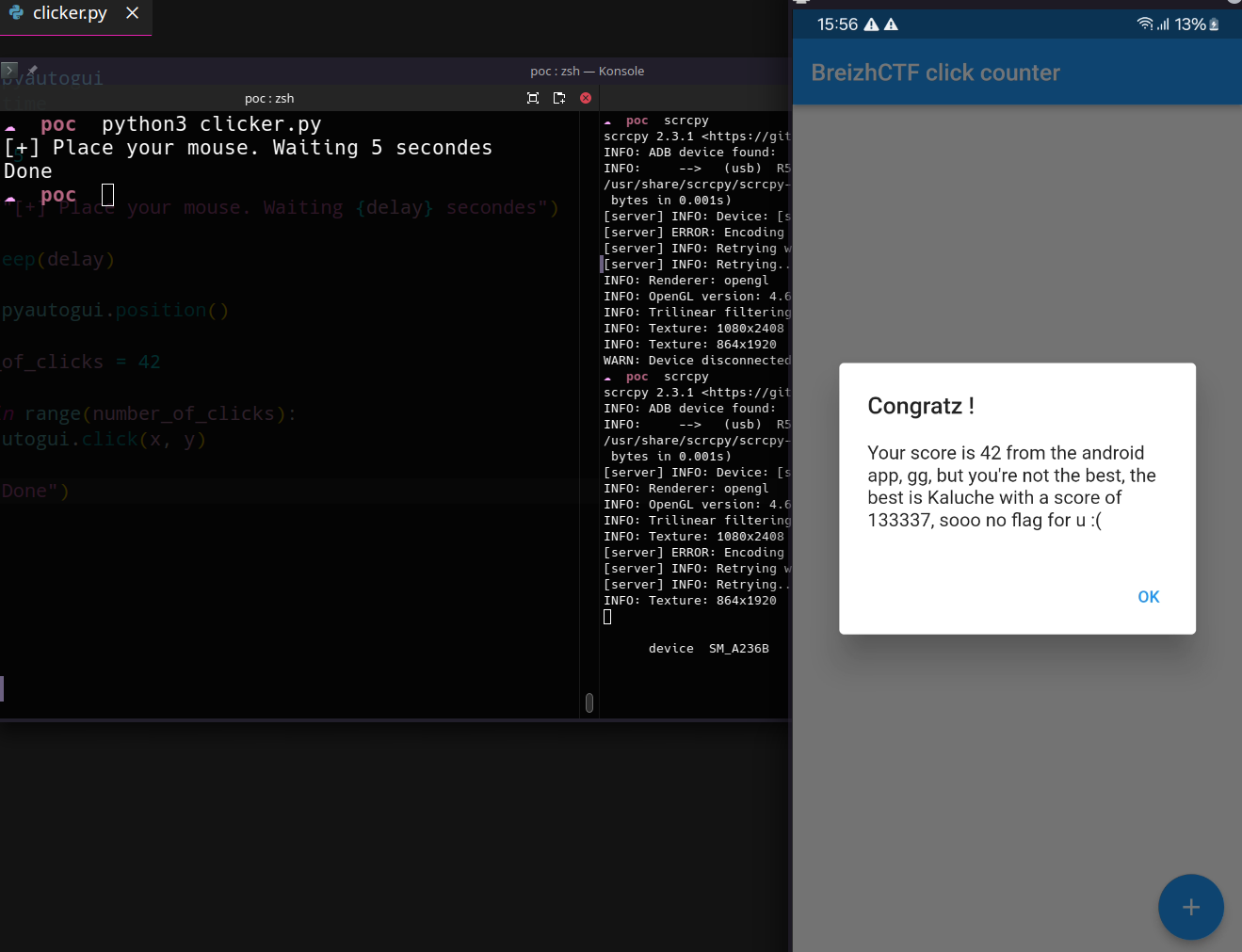Click the Done output line in terminal

pyautogui.click(x=28, y=171)
